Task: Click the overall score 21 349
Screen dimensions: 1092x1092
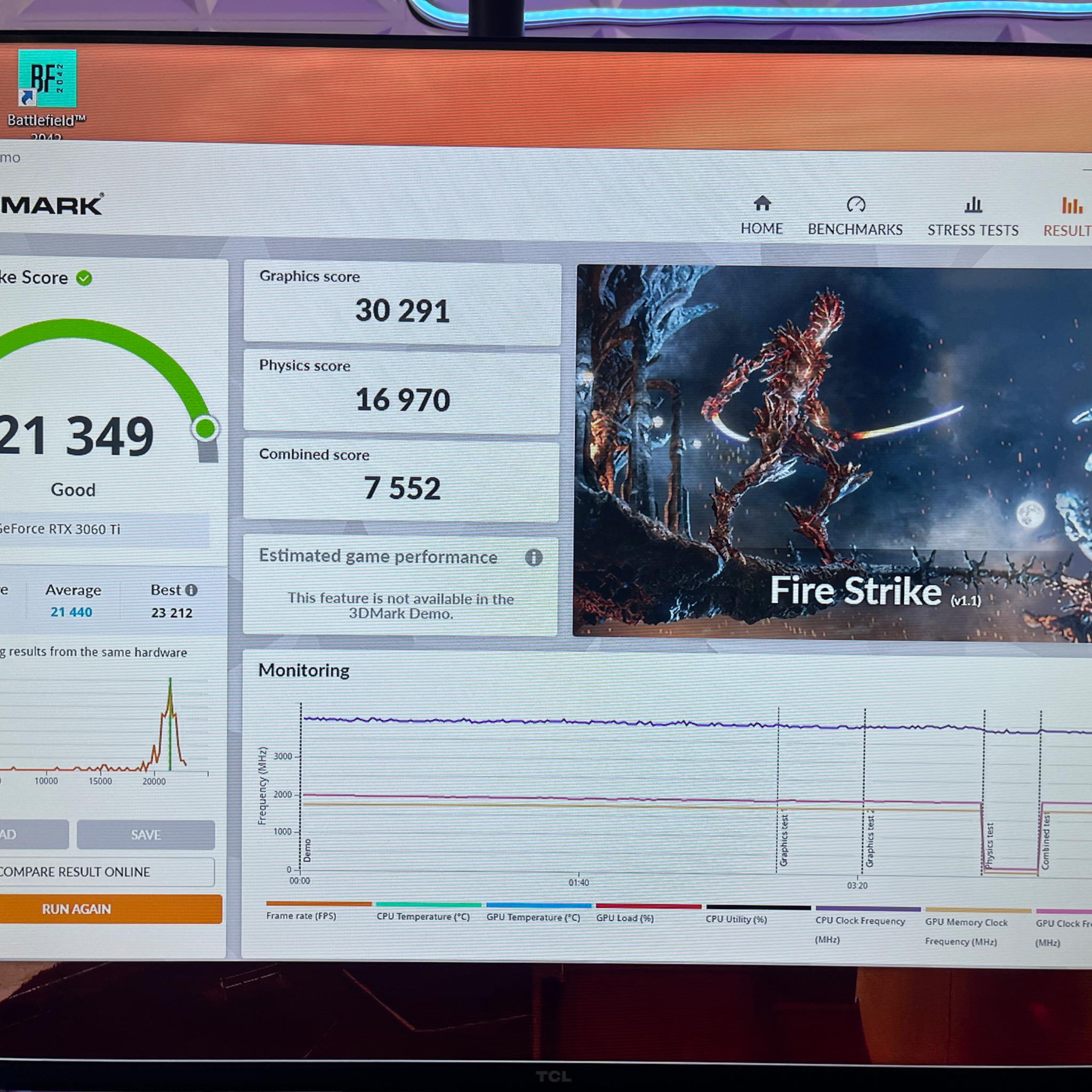Action: pos(76,435)
